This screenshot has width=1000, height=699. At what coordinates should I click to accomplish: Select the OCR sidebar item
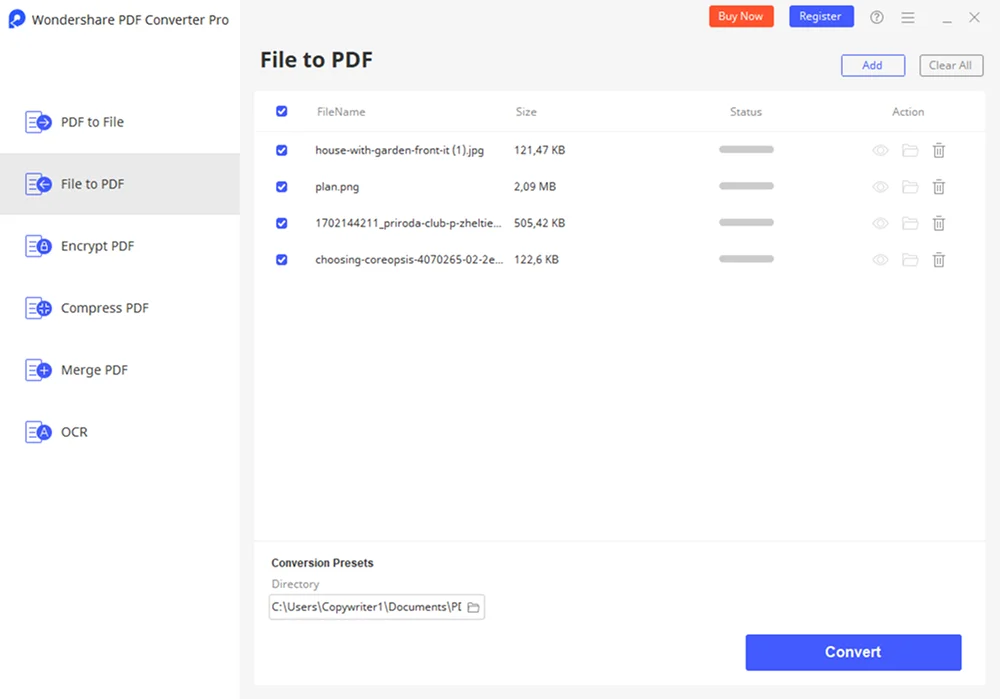coord(74,432)
